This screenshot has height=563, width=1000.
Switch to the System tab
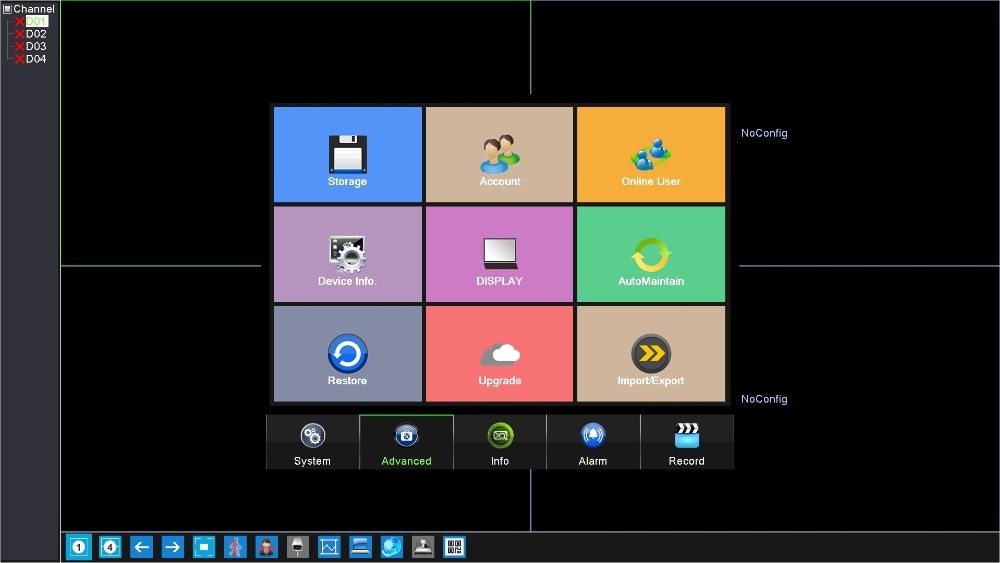click(312, 442)
